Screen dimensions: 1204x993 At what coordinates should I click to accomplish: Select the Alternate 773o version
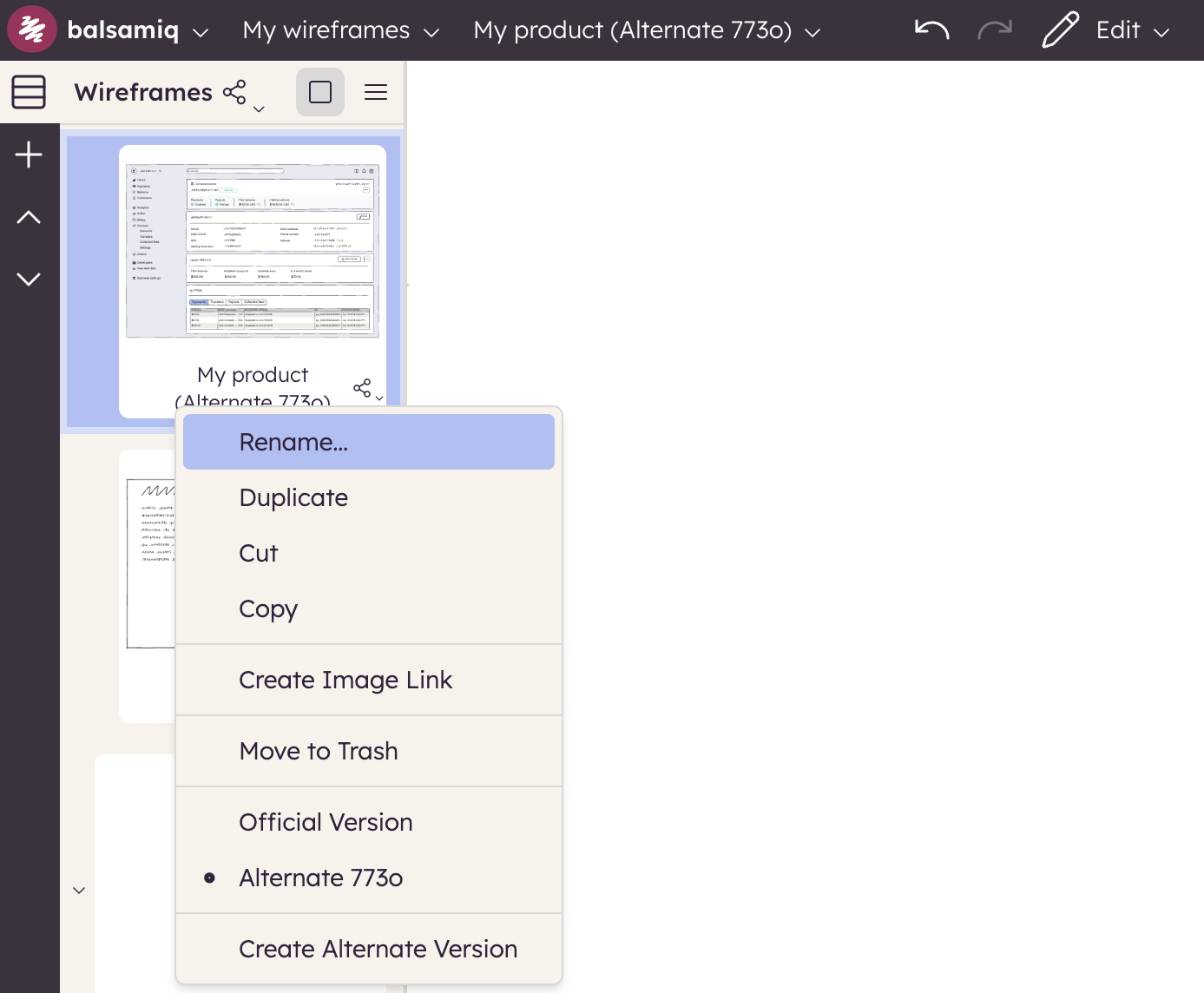[369, 878]
